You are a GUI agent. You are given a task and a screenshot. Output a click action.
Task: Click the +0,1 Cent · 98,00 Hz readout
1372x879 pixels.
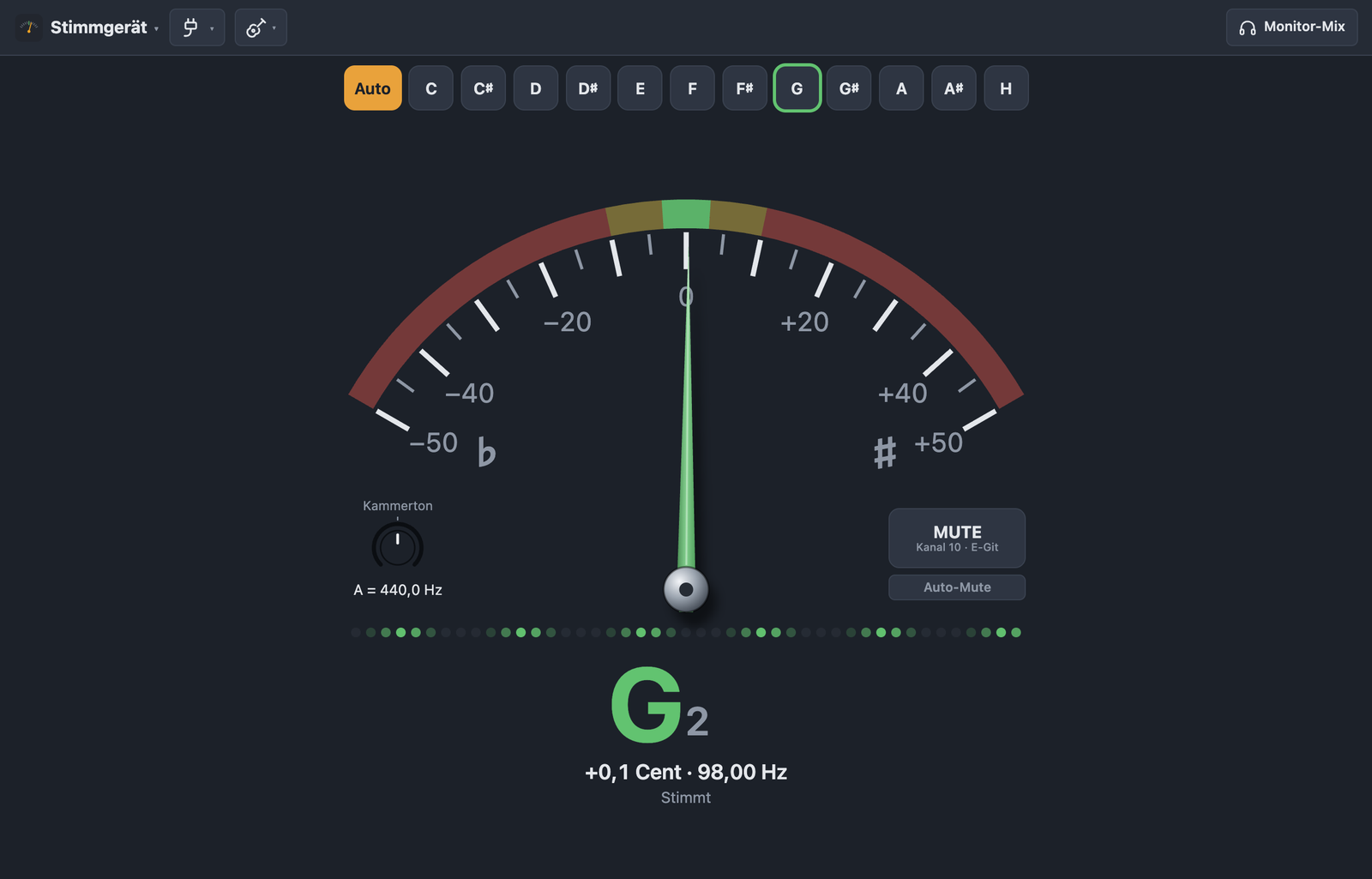[686, 772]
